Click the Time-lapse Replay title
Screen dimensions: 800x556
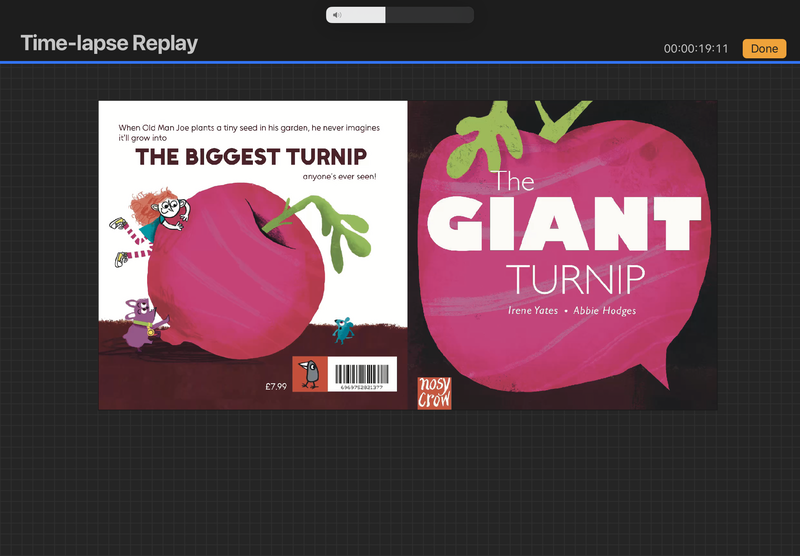109,43
